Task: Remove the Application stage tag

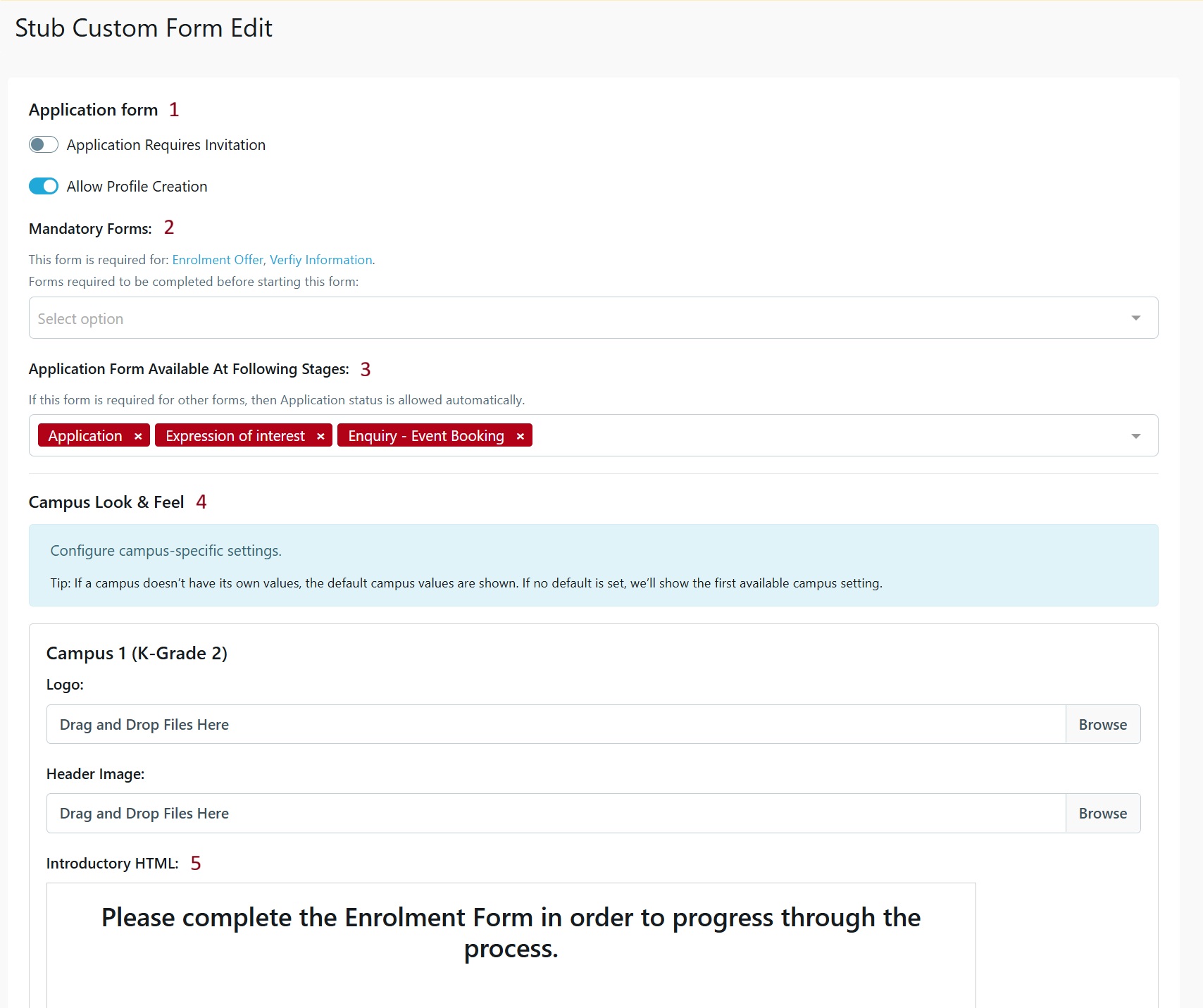Action: pos(138,435)
